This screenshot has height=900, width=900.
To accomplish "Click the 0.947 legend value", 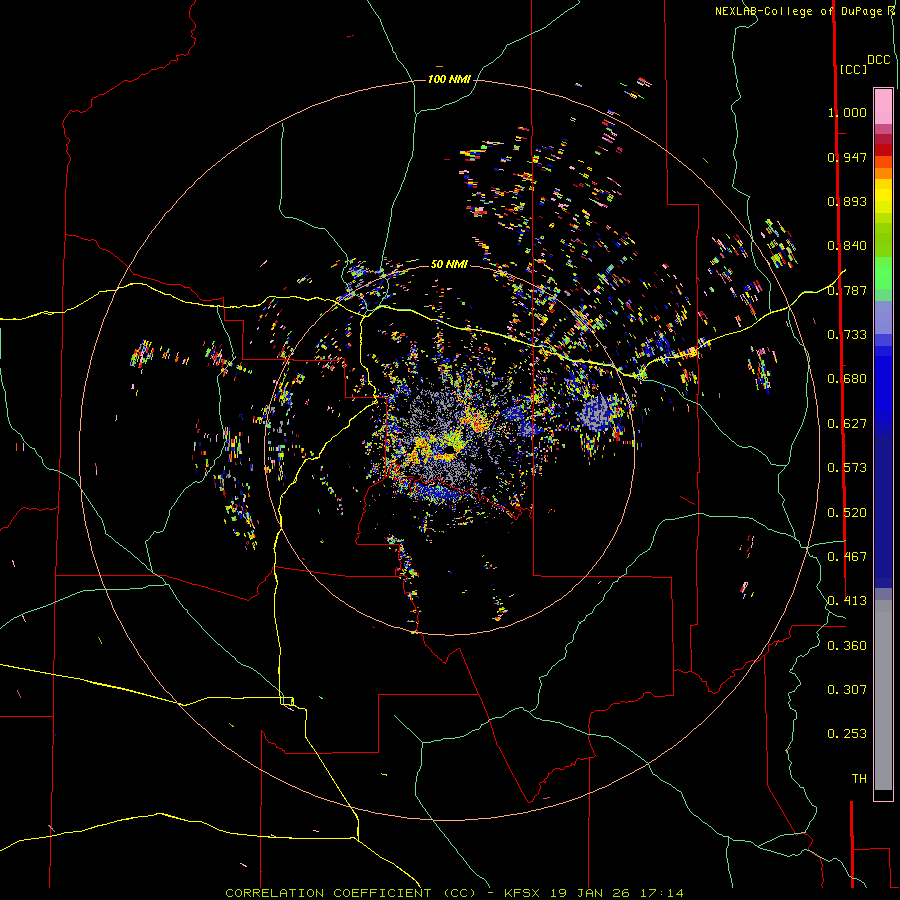I will [847, 157].
